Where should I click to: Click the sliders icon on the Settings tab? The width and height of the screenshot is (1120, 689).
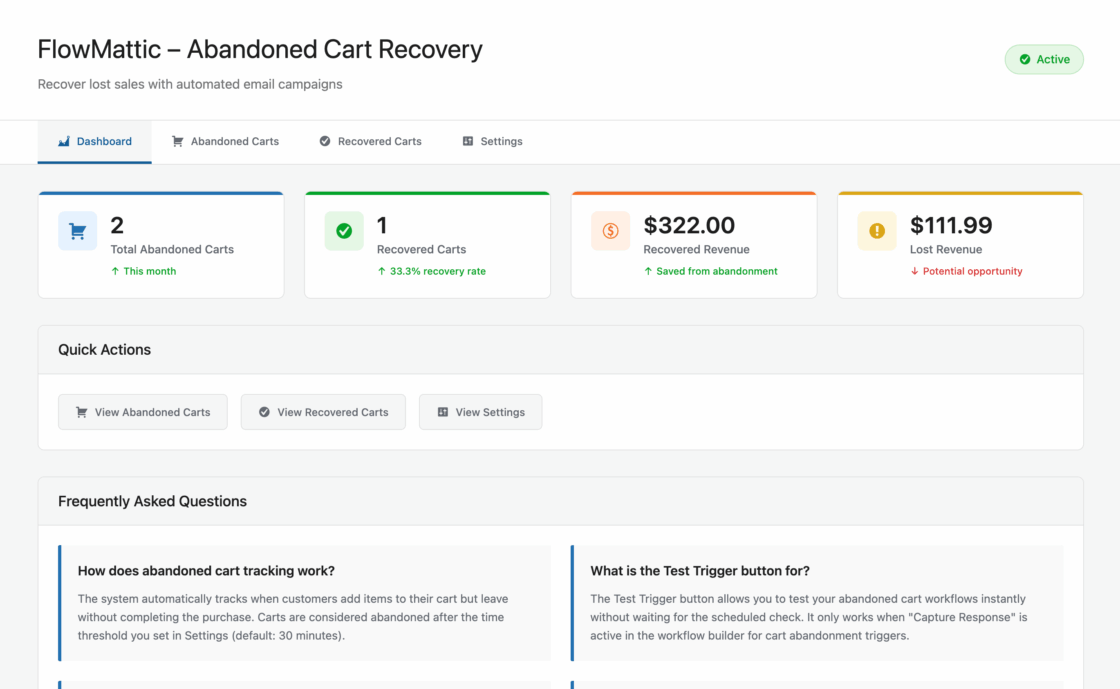tap(468, 142)
